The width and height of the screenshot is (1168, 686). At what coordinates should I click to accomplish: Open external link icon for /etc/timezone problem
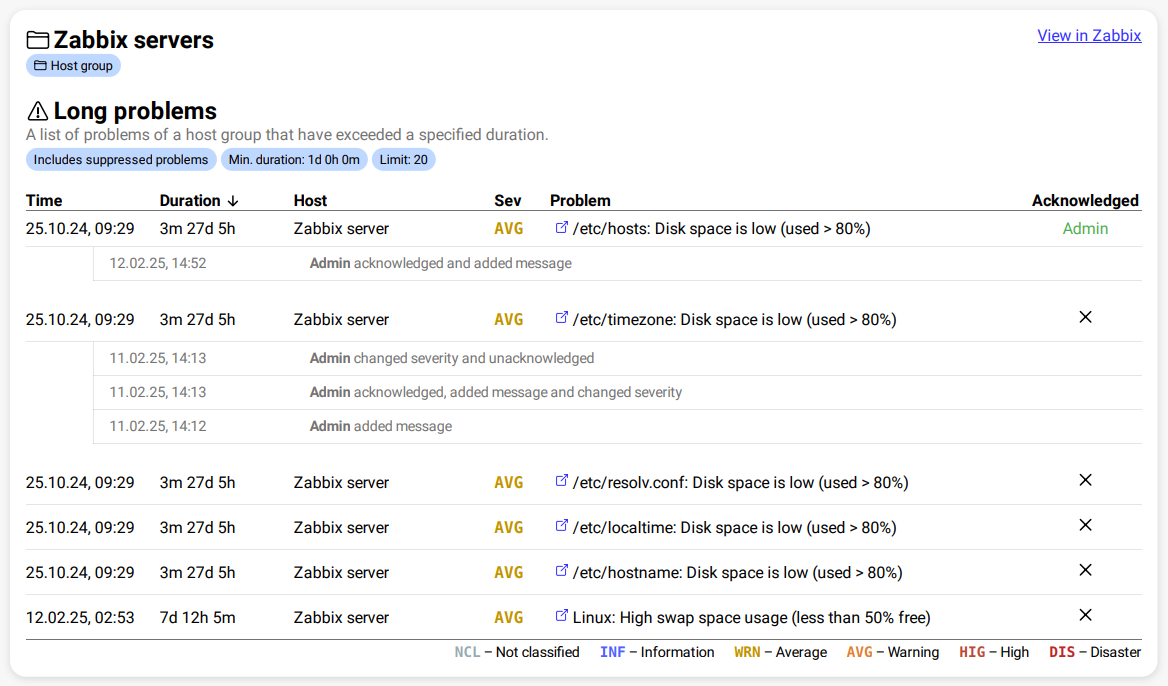click(x=561, y=319)
